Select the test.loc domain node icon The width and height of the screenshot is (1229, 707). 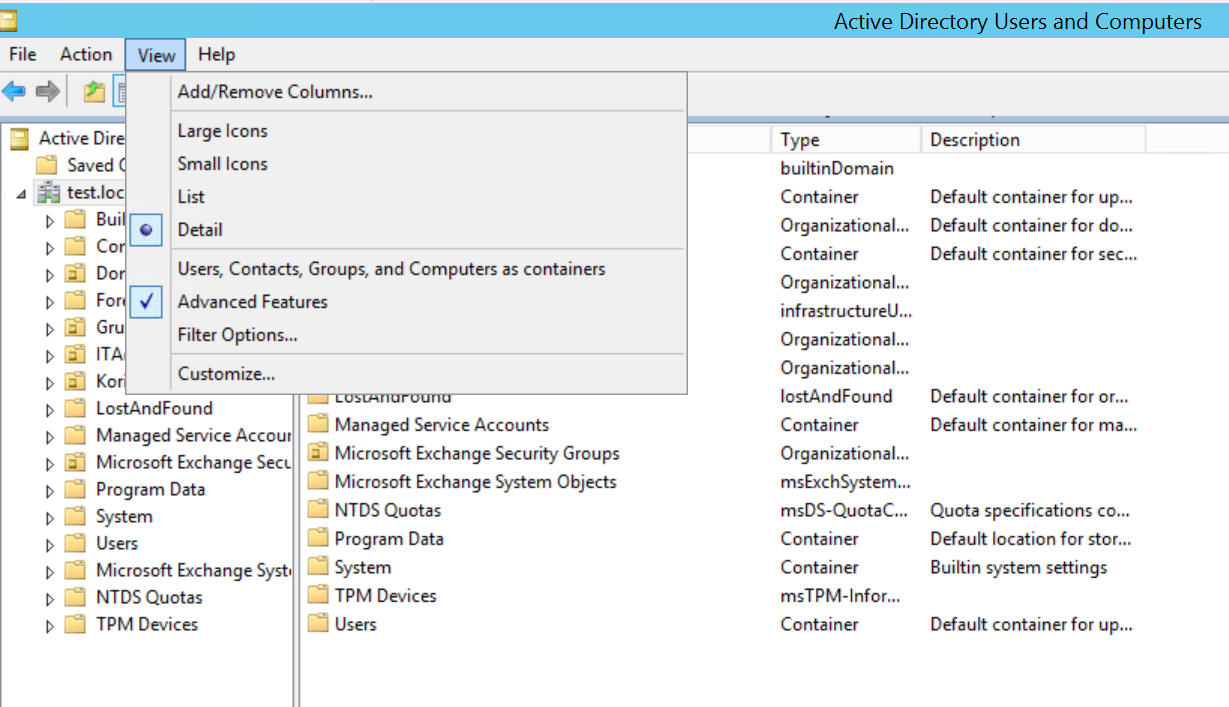click(48, 192)
